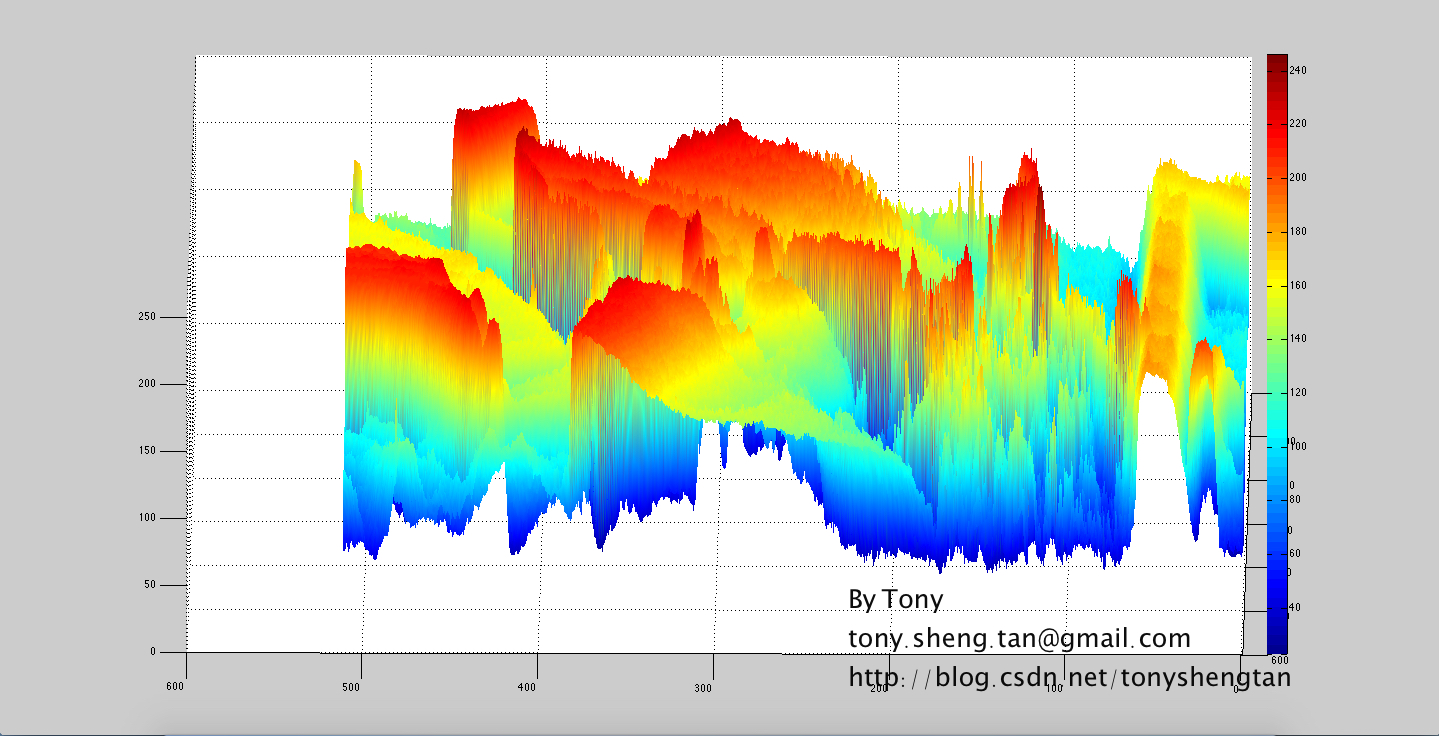
Task: Click the 600 tick label at the bottom-left corner
Action: click(175, 686)
